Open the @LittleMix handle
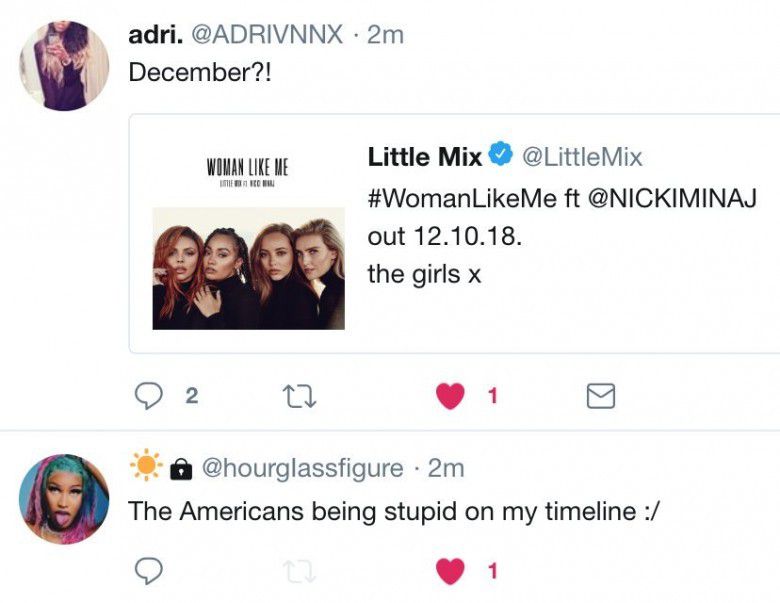The image size is (780, 603). click(x=582, y=157)
